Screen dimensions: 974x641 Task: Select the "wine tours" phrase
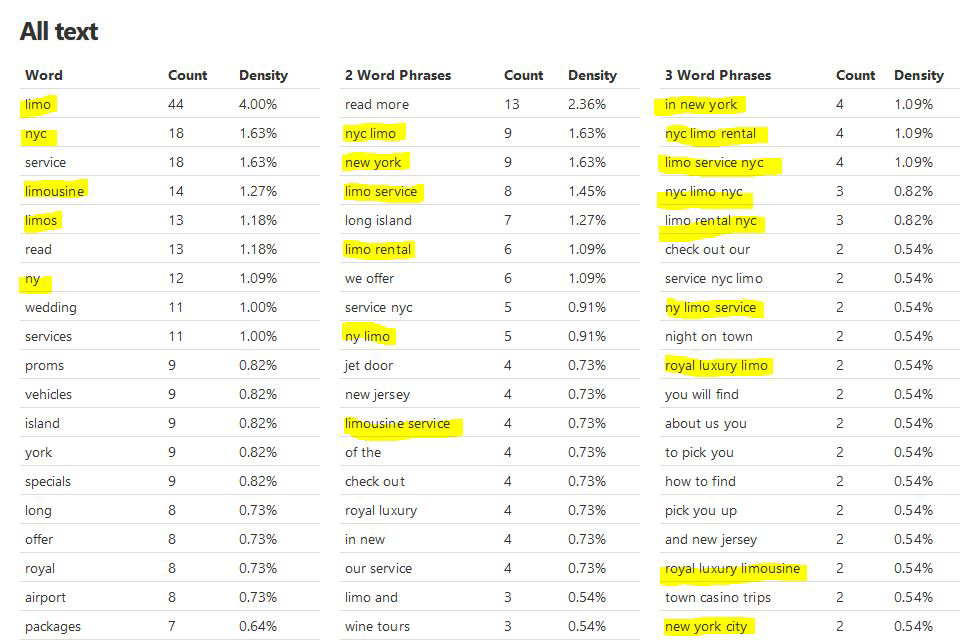(377, 626)
